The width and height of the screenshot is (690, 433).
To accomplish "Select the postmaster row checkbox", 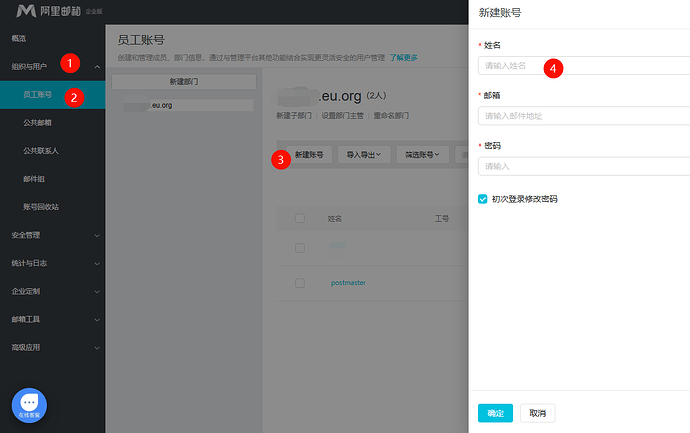I will [x=300, y=283].
